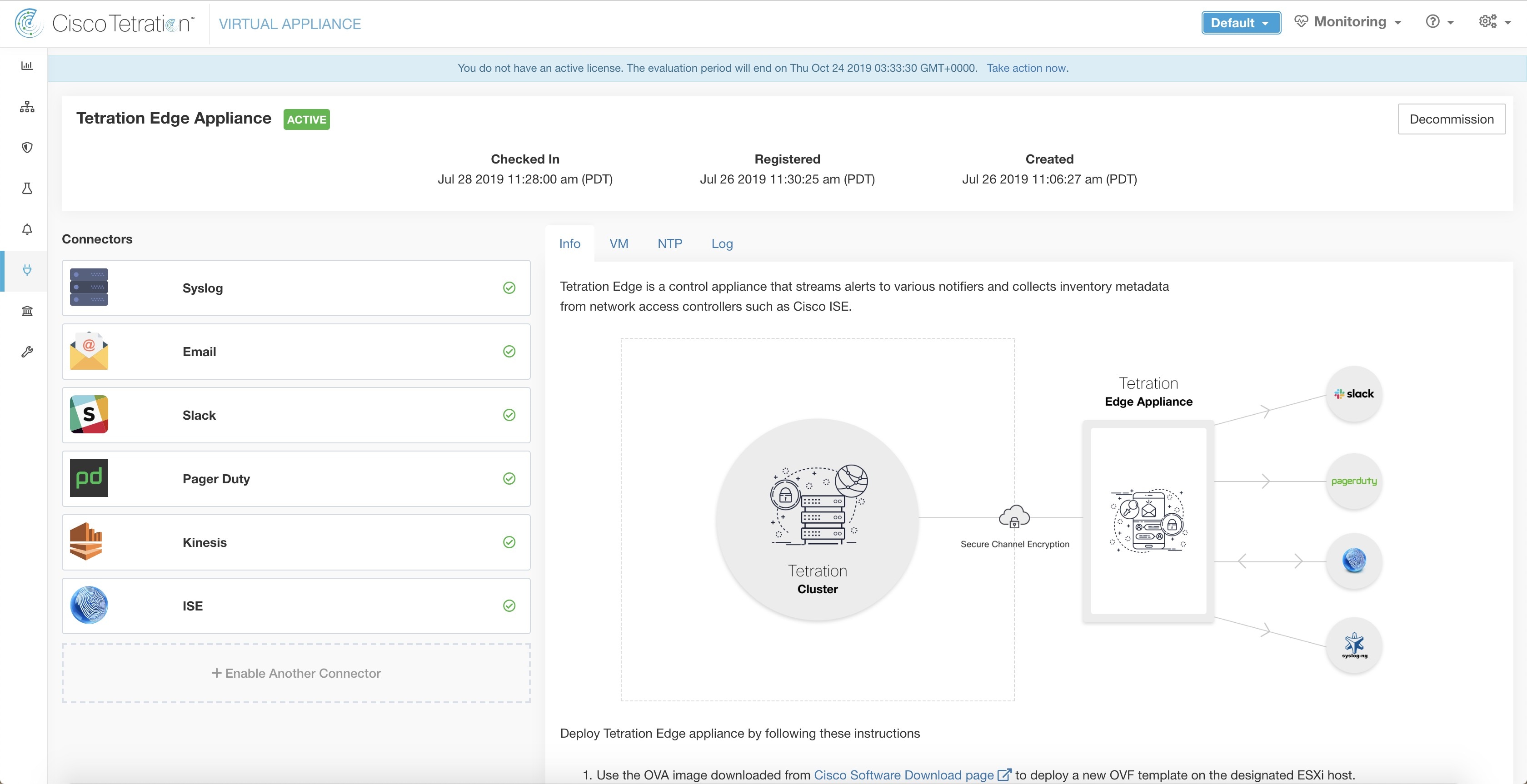Toggle the Syslog connector checkmark

tap(509, 288)
